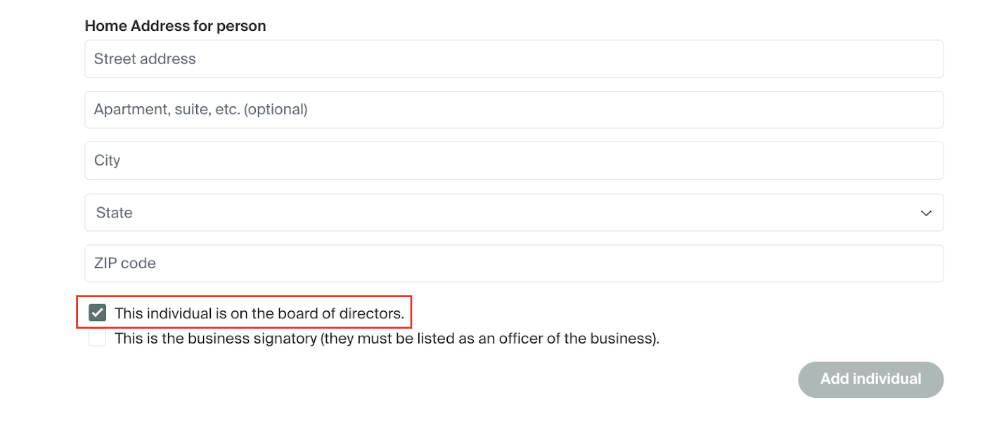The width and height of the screenshot is (988, 426).
Task: Click the 'Home Address for person' heading
Action: click(x=175, y=26)
